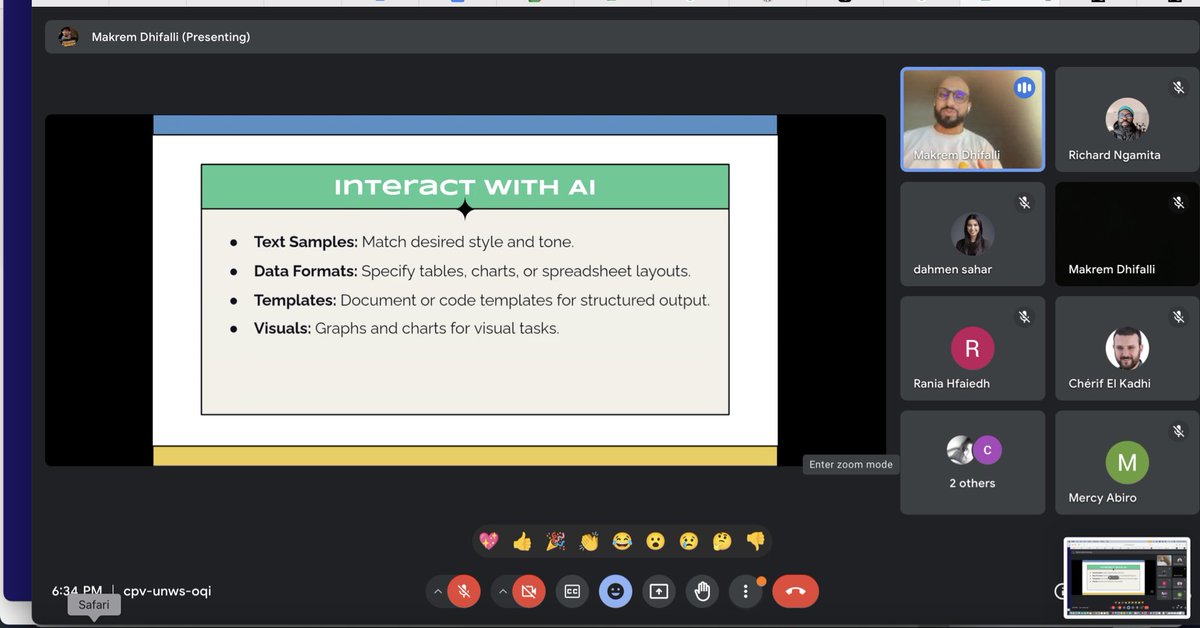1200x628 pixels.
Task: Click the meeting code cpv-unws-oqi
Action: [167, 591]
